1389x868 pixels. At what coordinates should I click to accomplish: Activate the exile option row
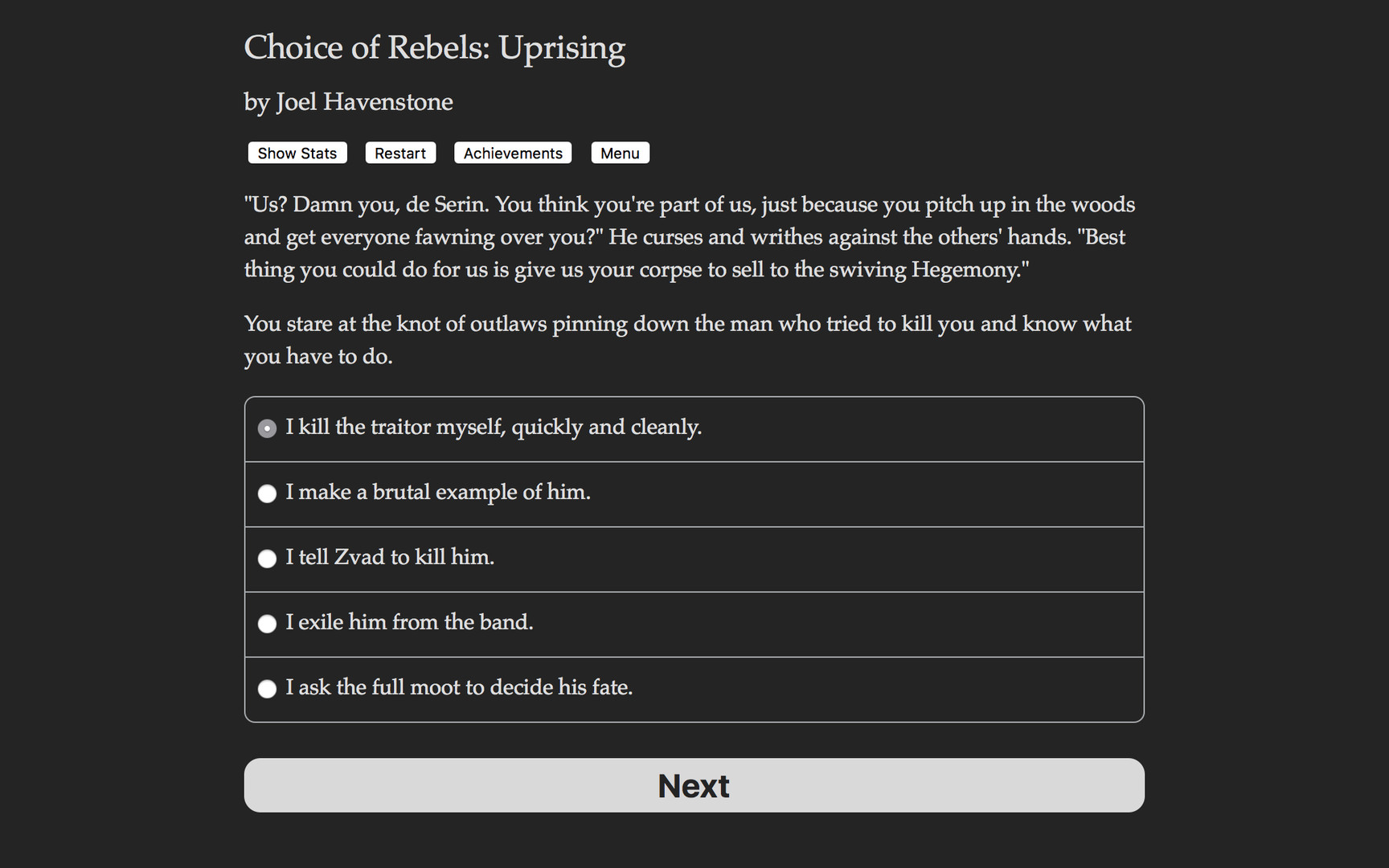pos(563,624)
